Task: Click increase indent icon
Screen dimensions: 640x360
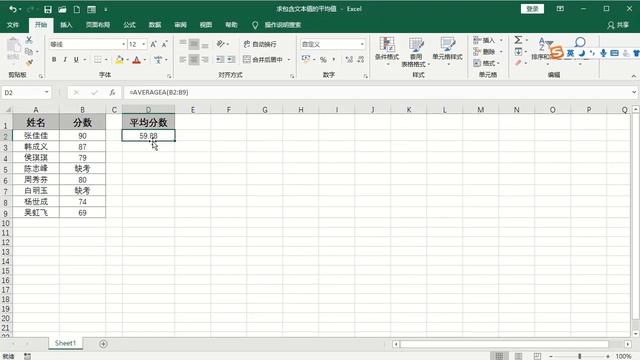Action: click(231, 60)
